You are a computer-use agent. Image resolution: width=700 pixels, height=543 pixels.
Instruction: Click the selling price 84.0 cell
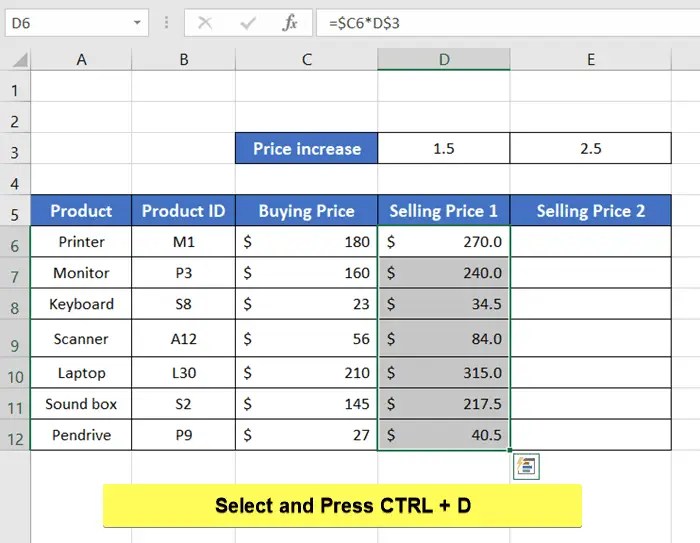[x=444, y=338]
